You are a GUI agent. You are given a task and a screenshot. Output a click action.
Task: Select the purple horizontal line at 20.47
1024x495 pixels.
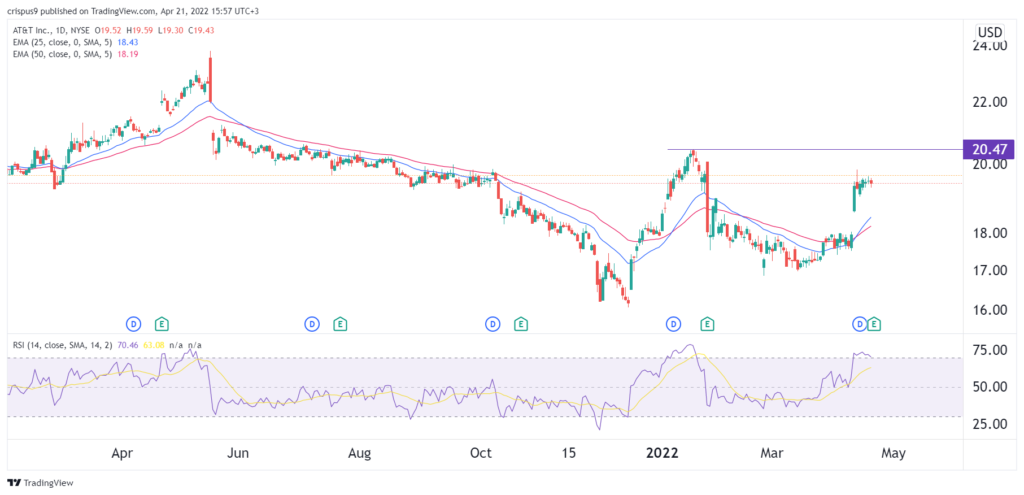[815, 150]
